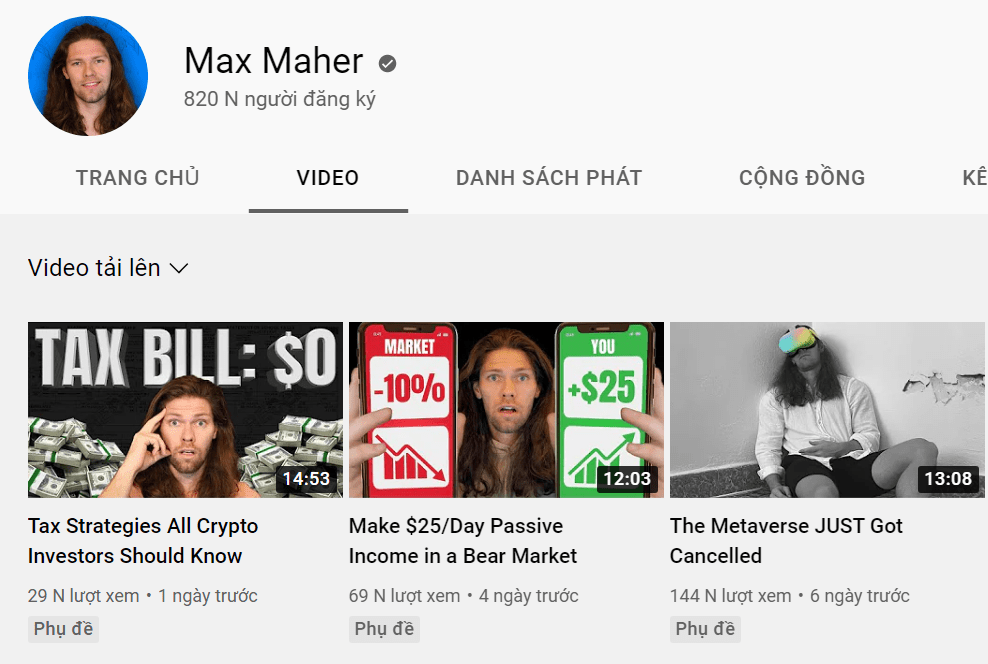Screen dimensions: 988x664
Task: Click the verified checkmark badge beside Max Maher
Action: (388, 63)
